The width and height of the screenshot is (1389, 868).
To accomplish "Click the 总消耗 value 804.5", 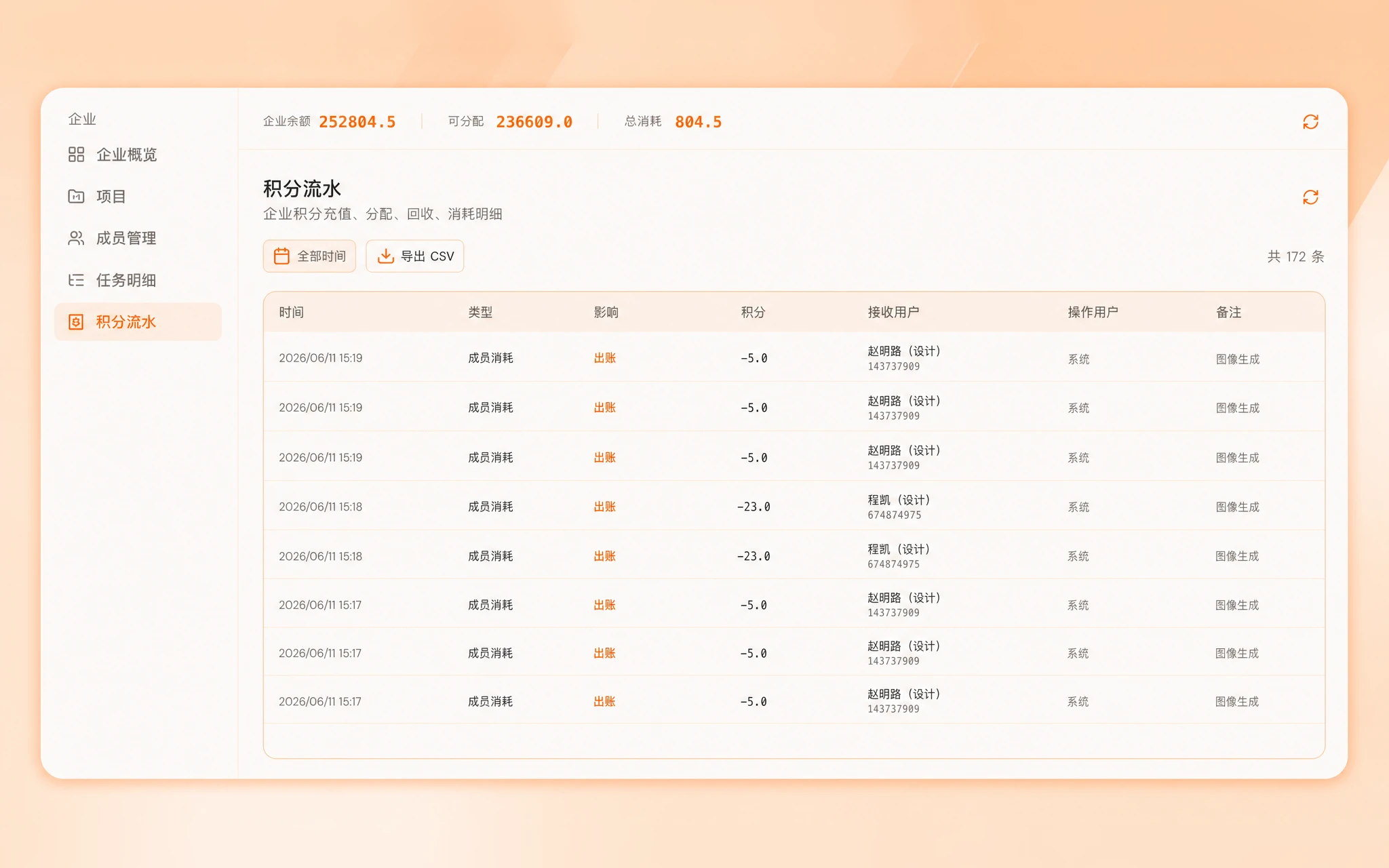I will (699, 122).
